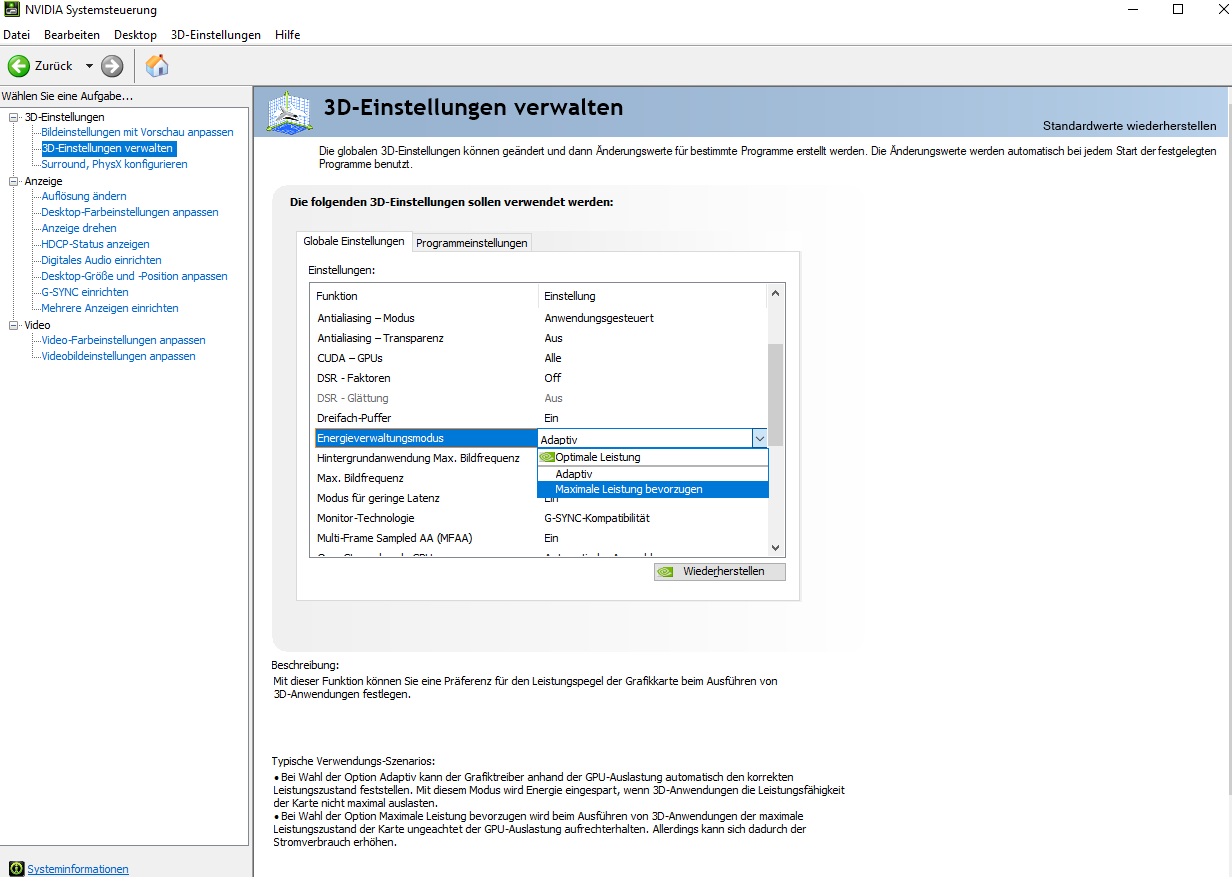Select Modus für geringe Latenz row
The image size is (1232, 877).
tap(424, 498)
